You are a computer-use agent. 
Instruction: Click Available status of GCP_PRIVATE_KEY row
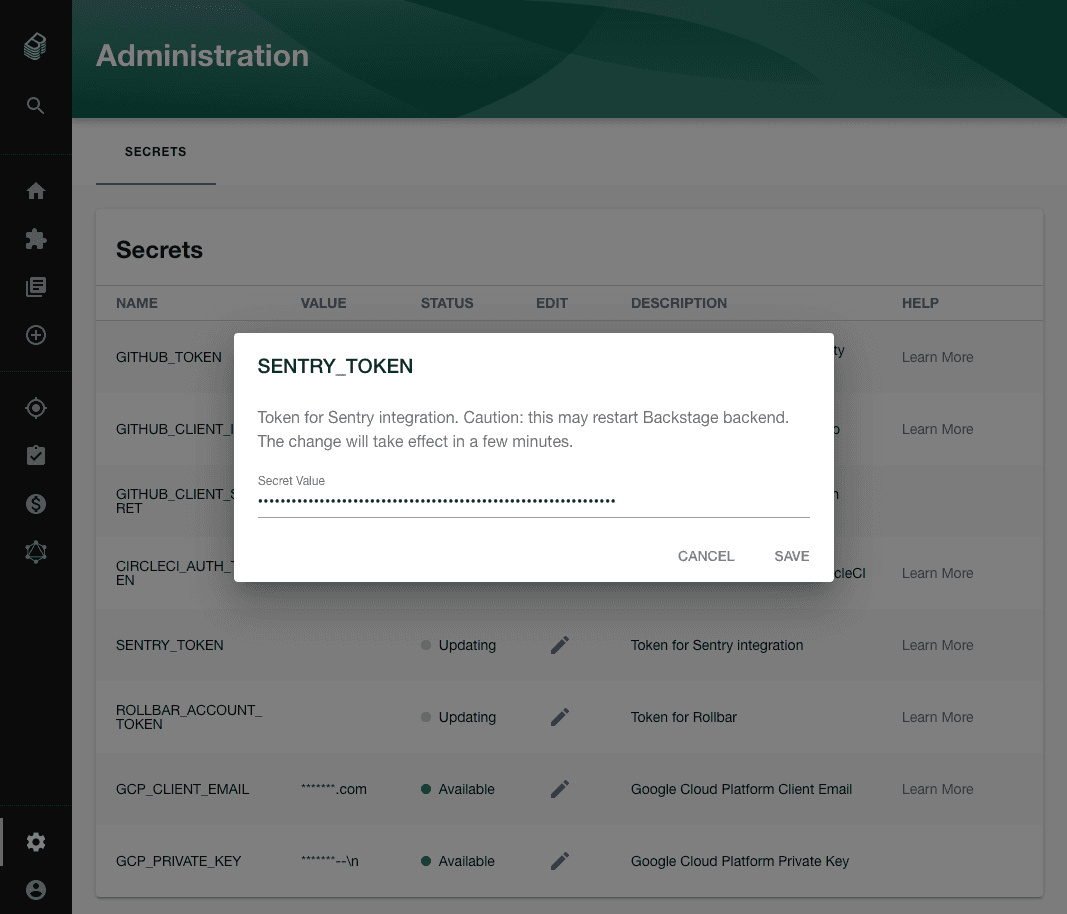pos(458,861)
